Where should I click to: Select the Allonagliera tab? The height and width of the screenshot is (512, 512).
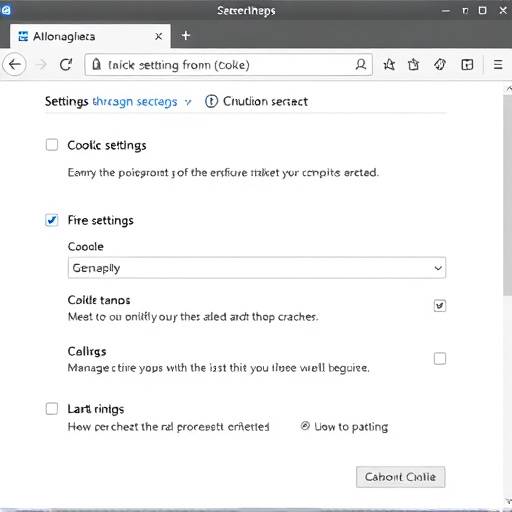click(x=90, y=36)
